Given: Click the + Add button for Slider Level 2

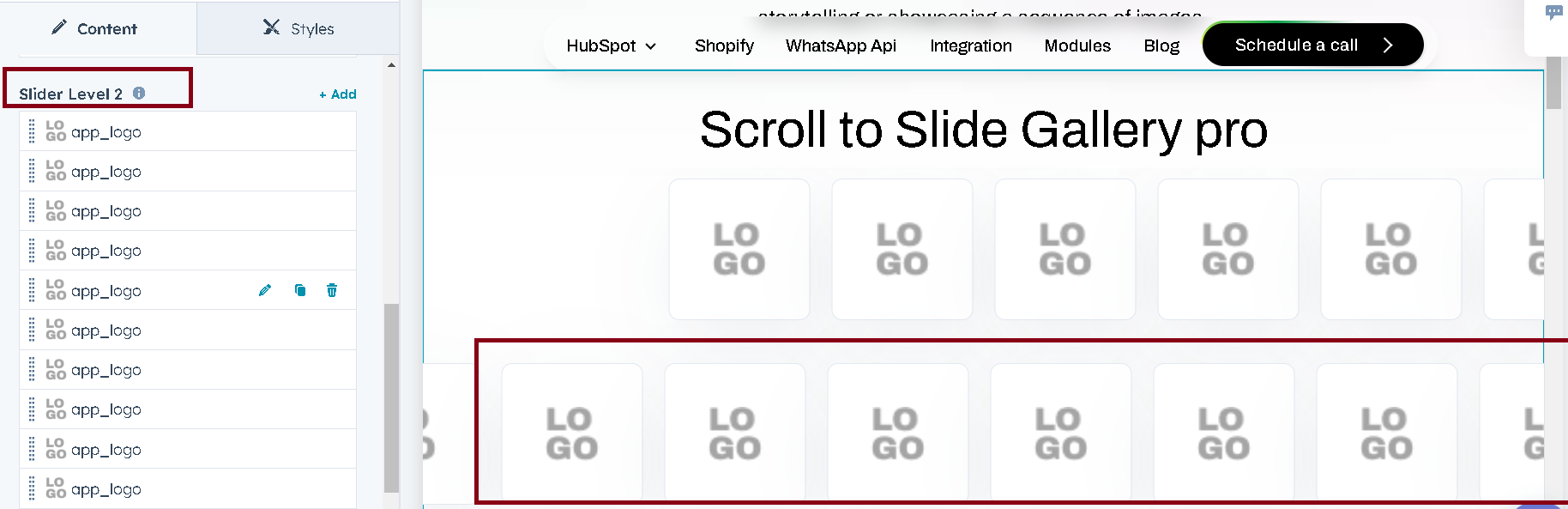Looking at the screenshot, I should click(338, 94).
